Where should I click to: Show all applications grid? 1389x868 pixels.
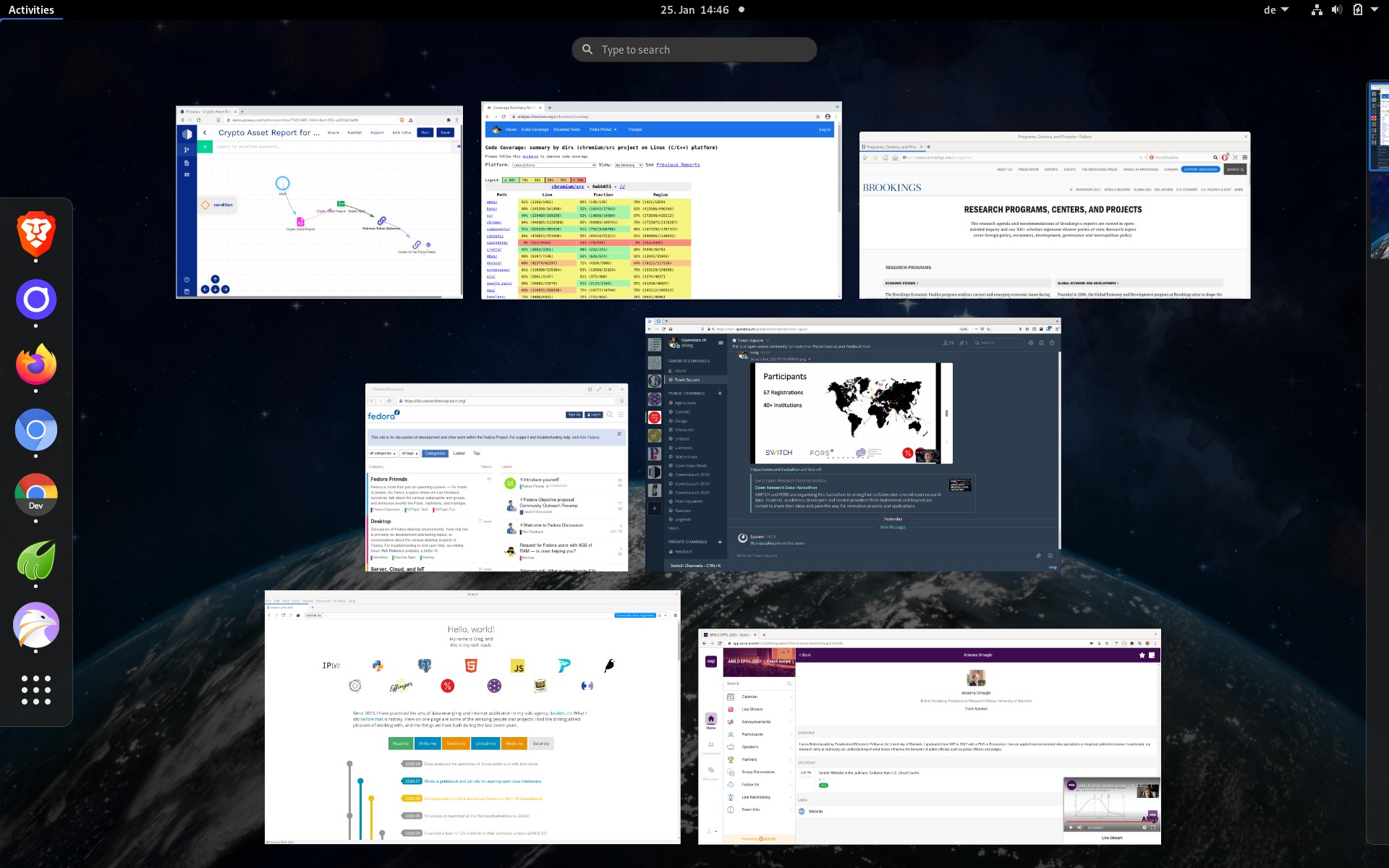click(x=36, y=690)
